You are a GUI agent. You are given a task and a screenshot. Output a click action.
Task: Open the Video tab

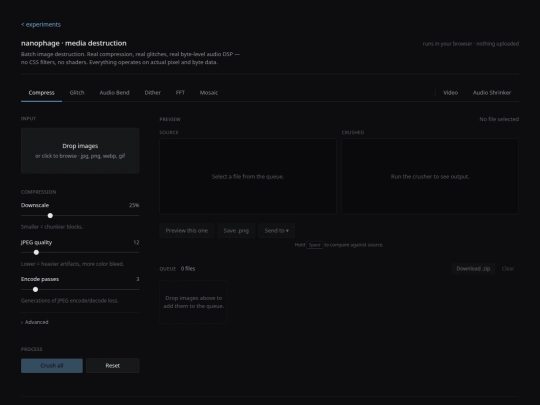pos(450,93)
